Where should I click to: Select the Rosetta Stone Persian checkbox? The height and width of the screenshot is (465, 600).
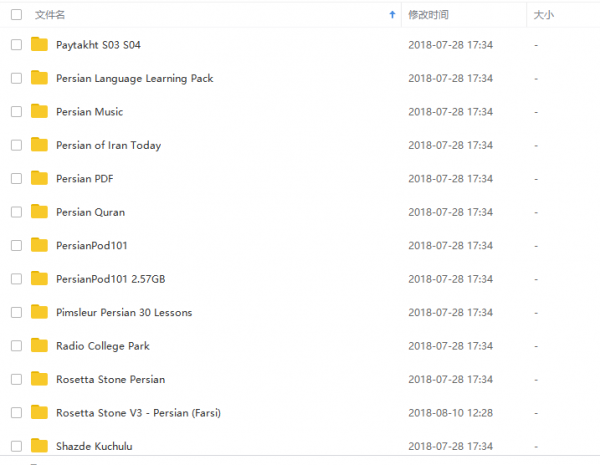(16, 379)
